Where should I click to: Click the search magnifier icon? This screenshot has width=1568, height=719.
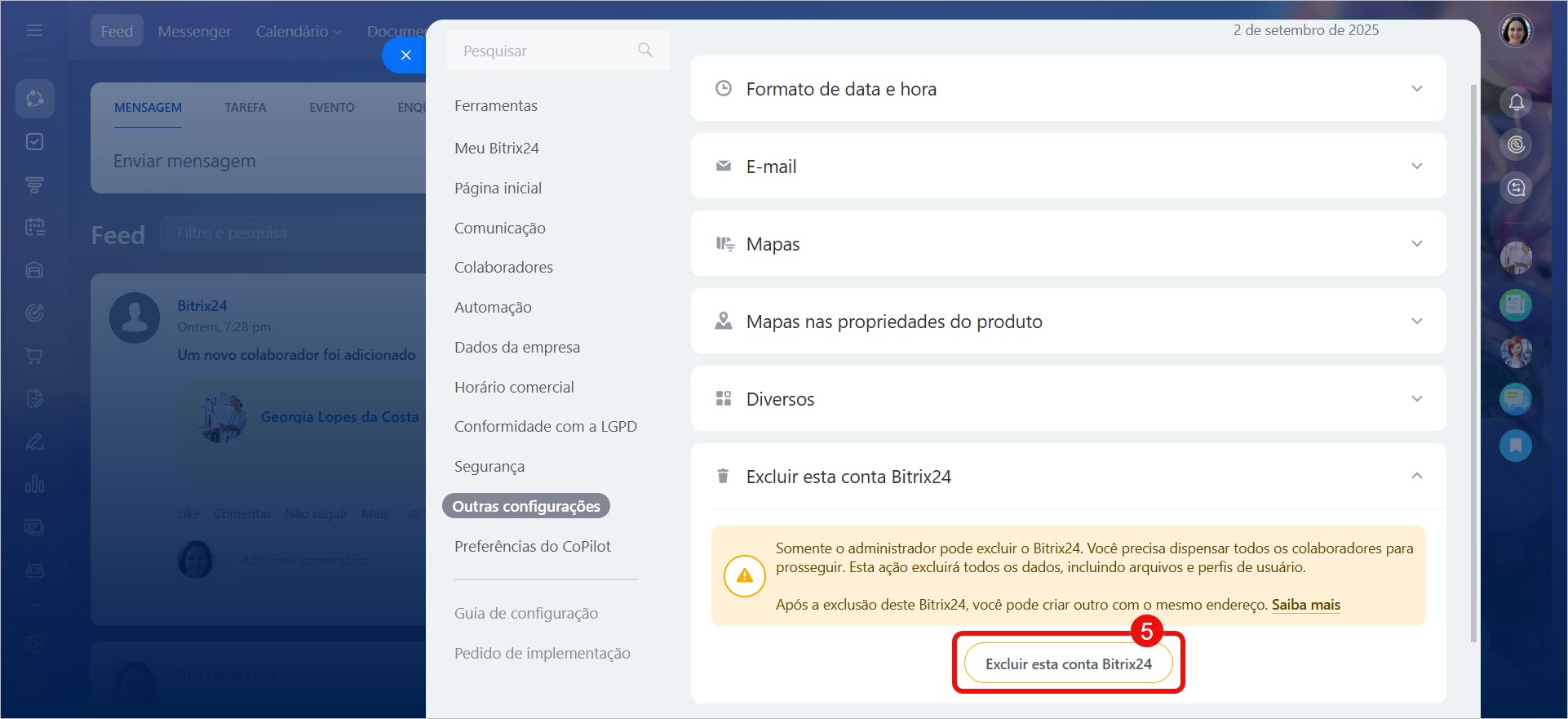tap(645, 50)
